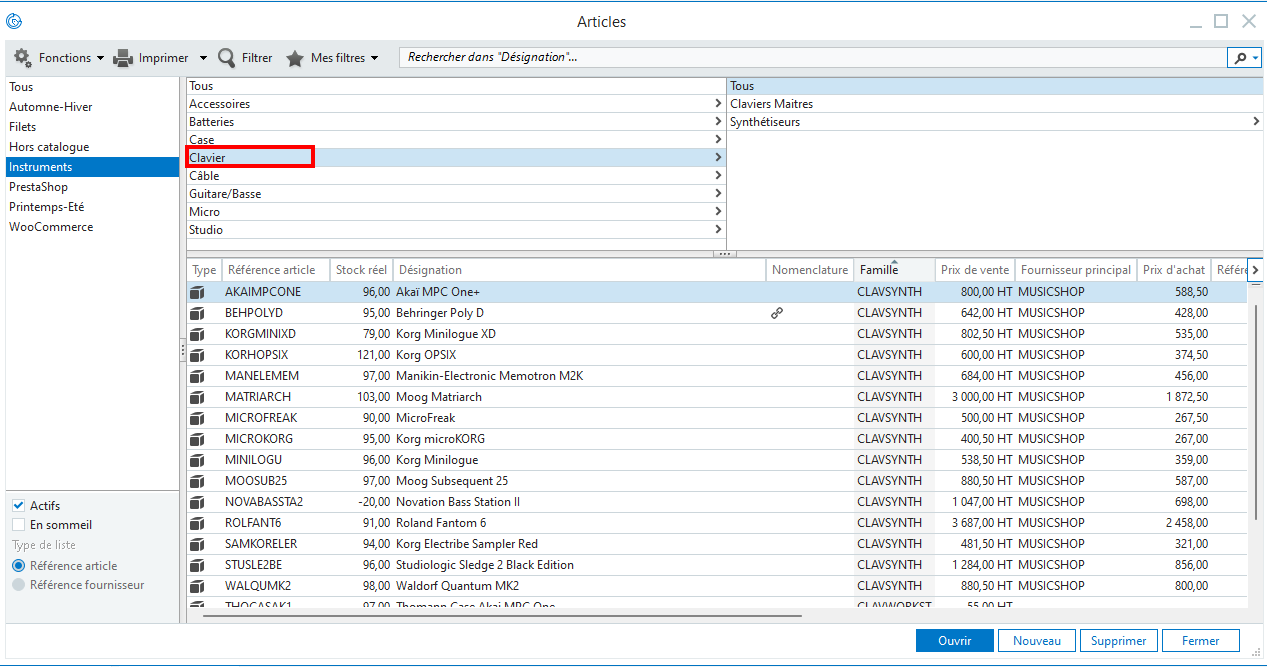Toggle the Actifs checkbox

click(18, 506)
